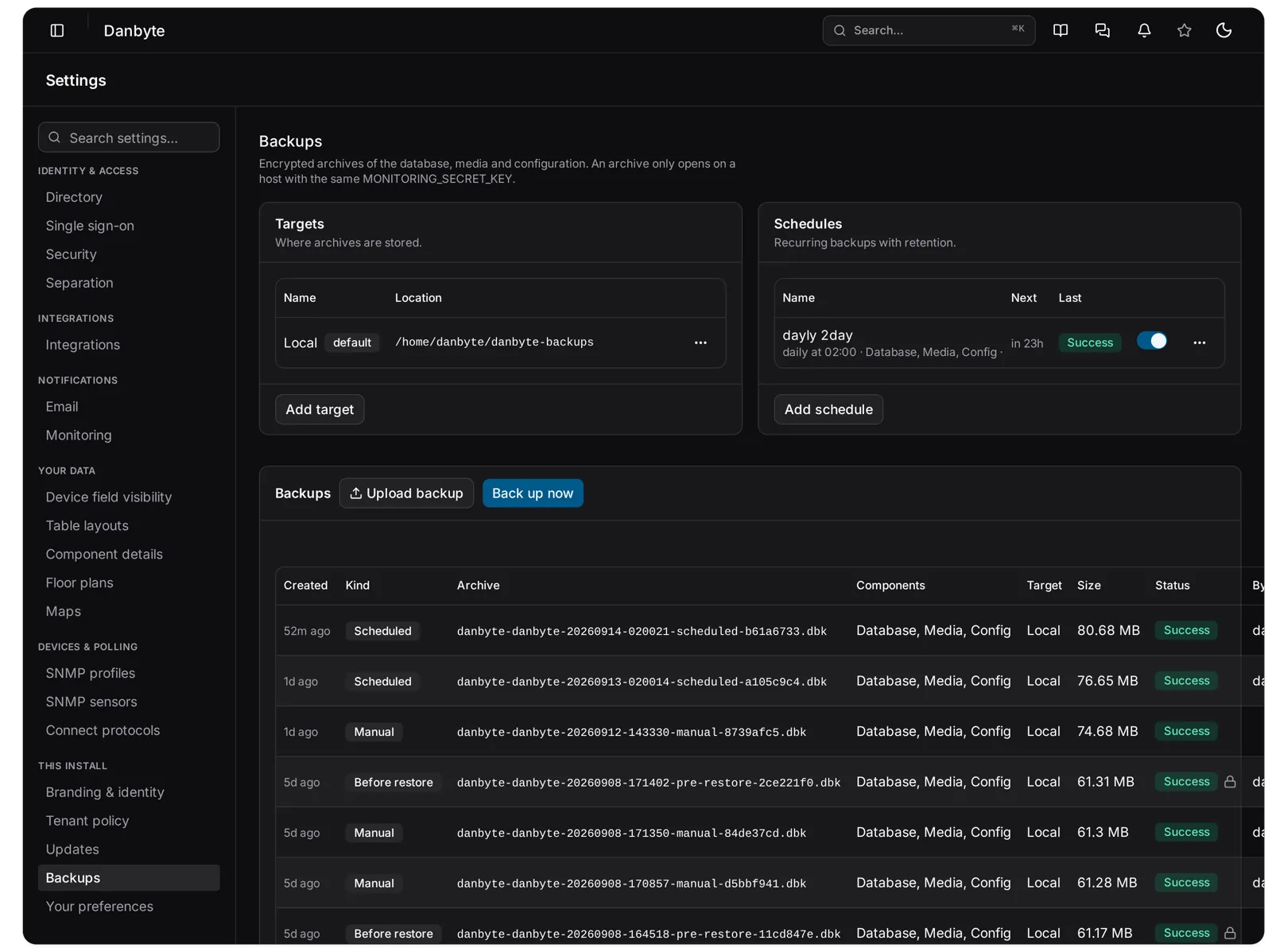Click the Archive column header
This screenshot has width=1272, height=952.
click(479, 586)
